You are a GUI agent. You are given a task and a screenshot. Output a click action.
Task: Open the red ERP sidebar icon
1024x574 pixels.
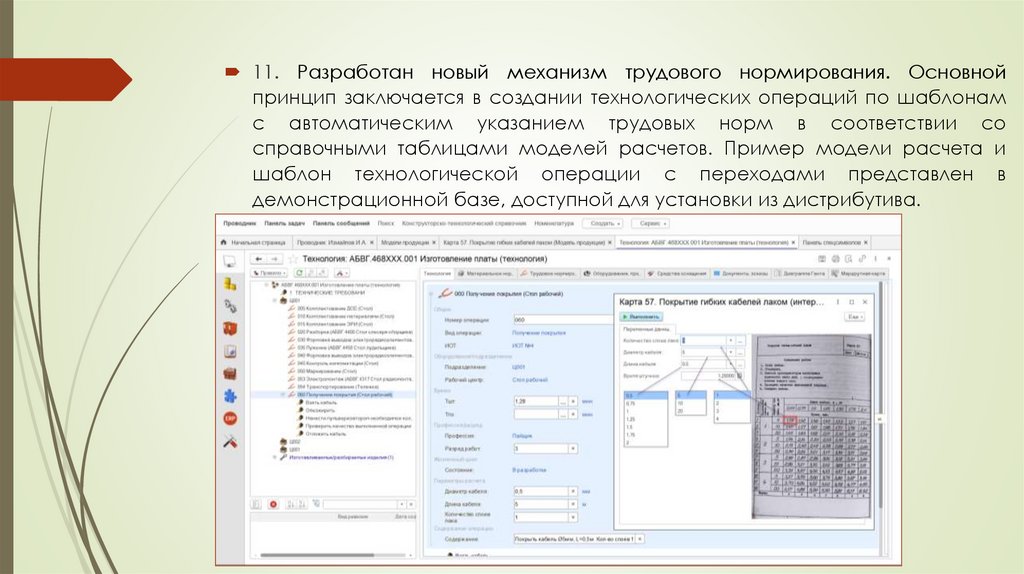coord(230,417)
